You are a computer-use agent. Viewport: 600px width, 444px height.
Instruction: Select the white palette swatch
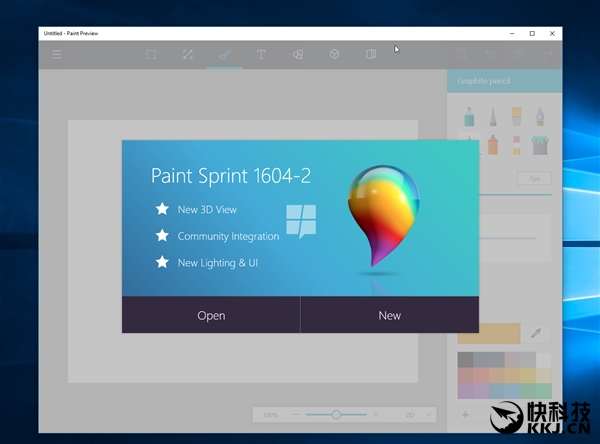[544, 360]
